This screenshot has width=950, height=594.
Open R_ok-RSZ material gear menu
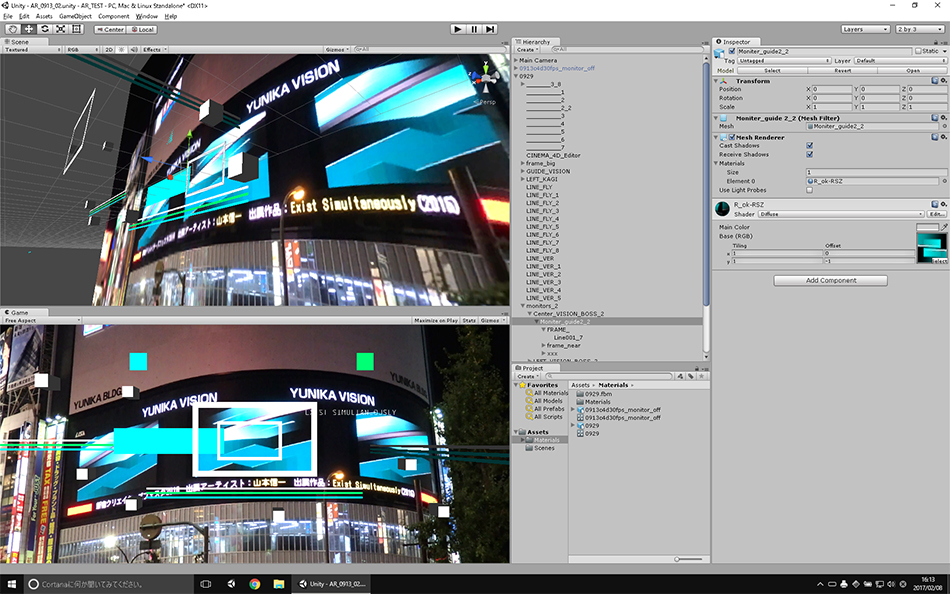943,204
